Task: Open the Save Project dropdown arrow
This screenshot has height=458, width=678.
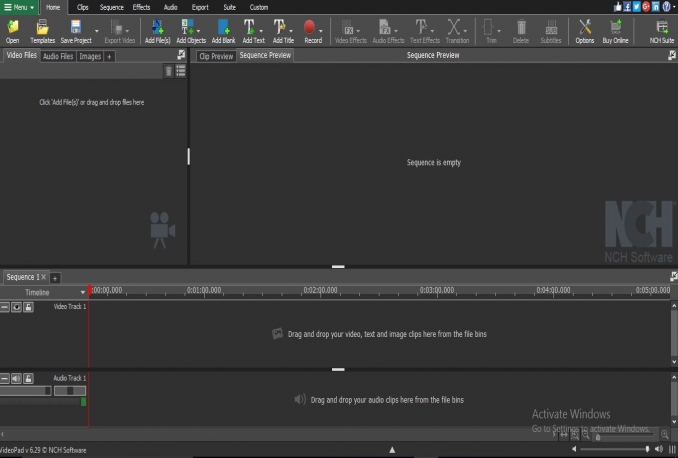Action: tap(97, 31)
